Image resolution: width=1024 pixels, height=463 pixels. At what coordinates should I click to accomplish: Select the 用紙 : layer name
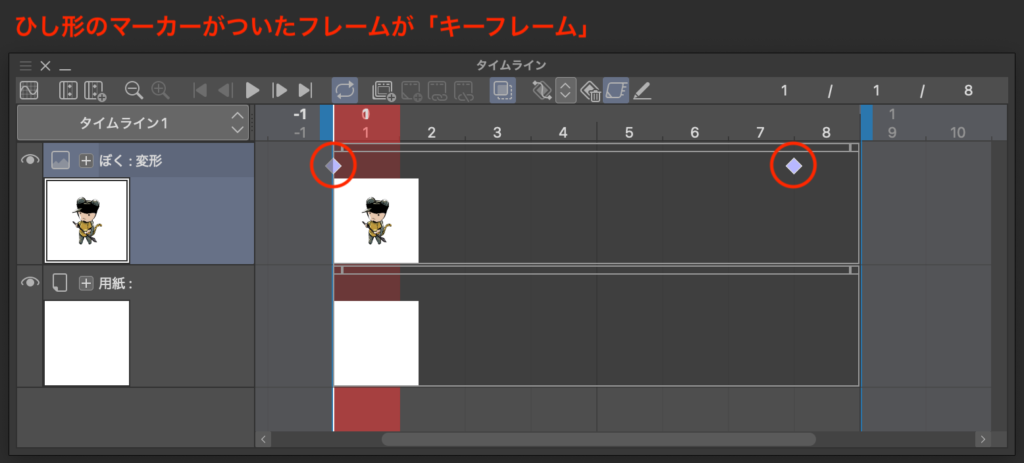point(116,283)
